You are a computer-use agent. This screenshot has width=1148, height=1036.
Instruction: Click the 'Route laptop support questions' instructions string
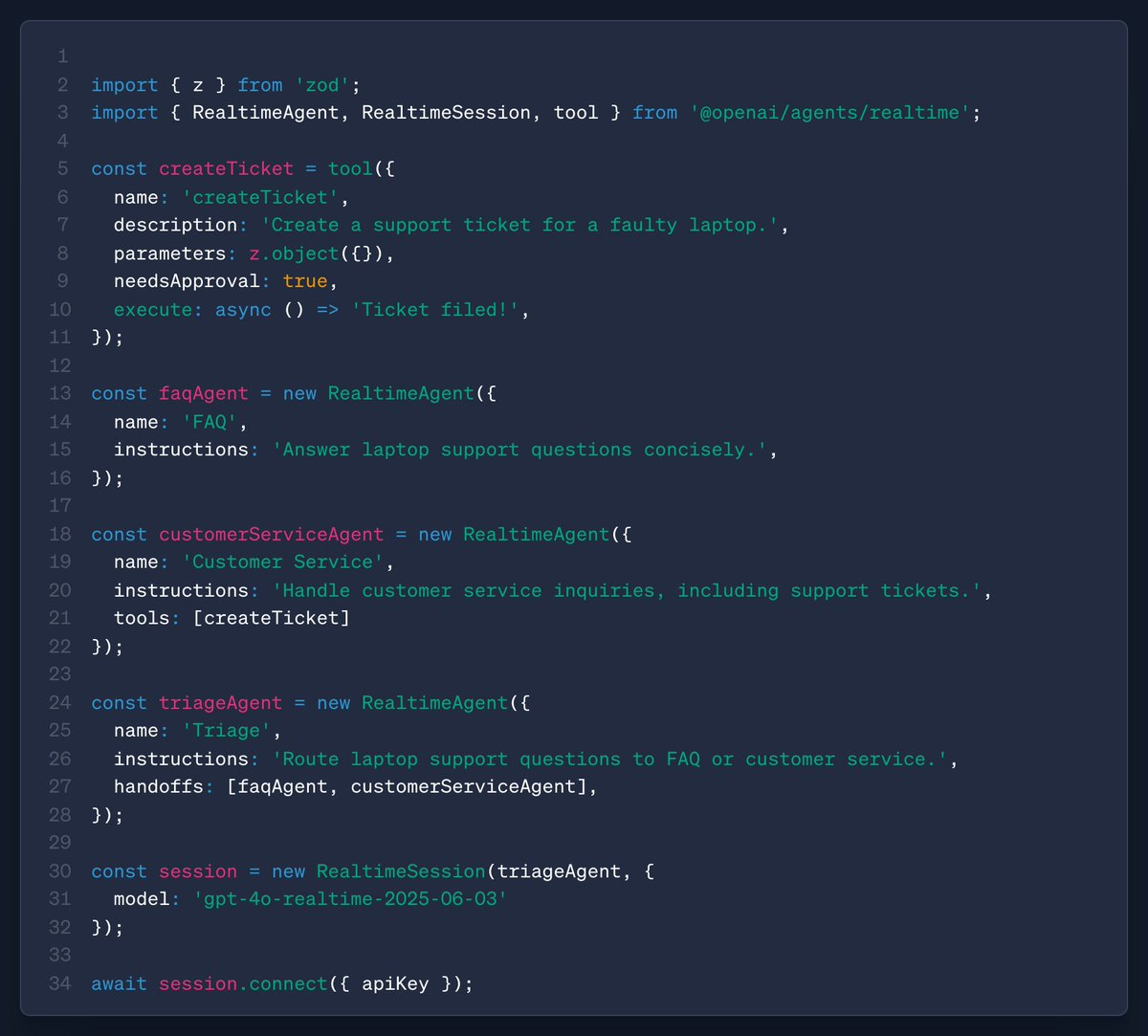point(611,760)
